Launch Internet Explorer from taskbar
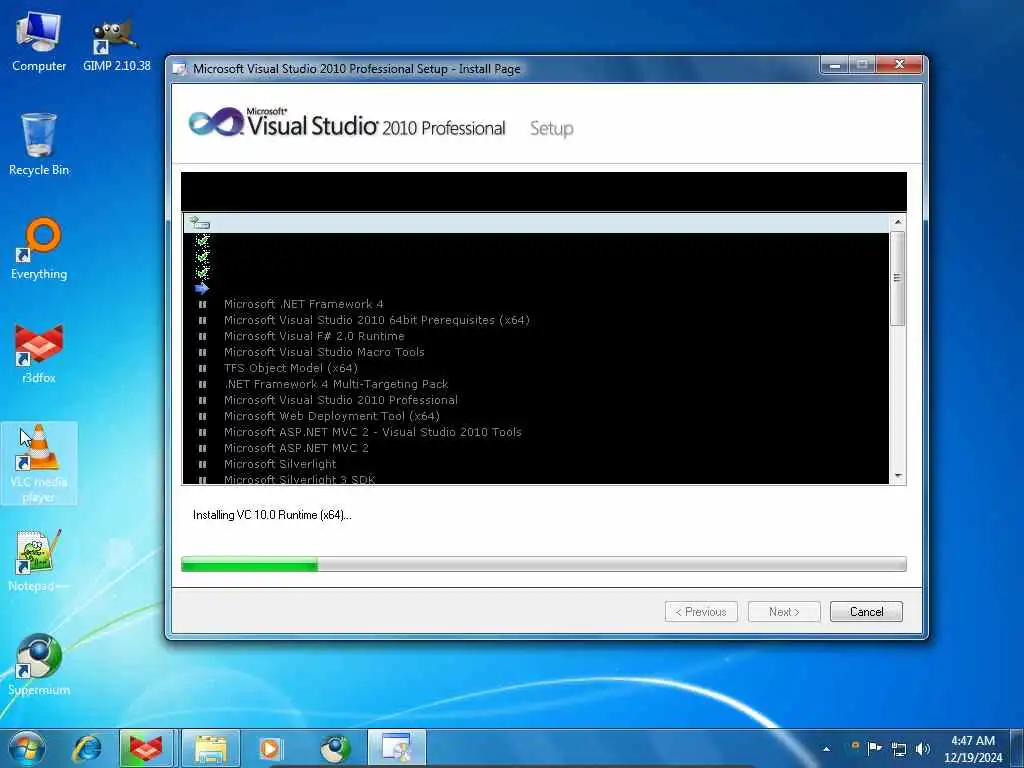The image size is (1024, 768). point(87,748)
